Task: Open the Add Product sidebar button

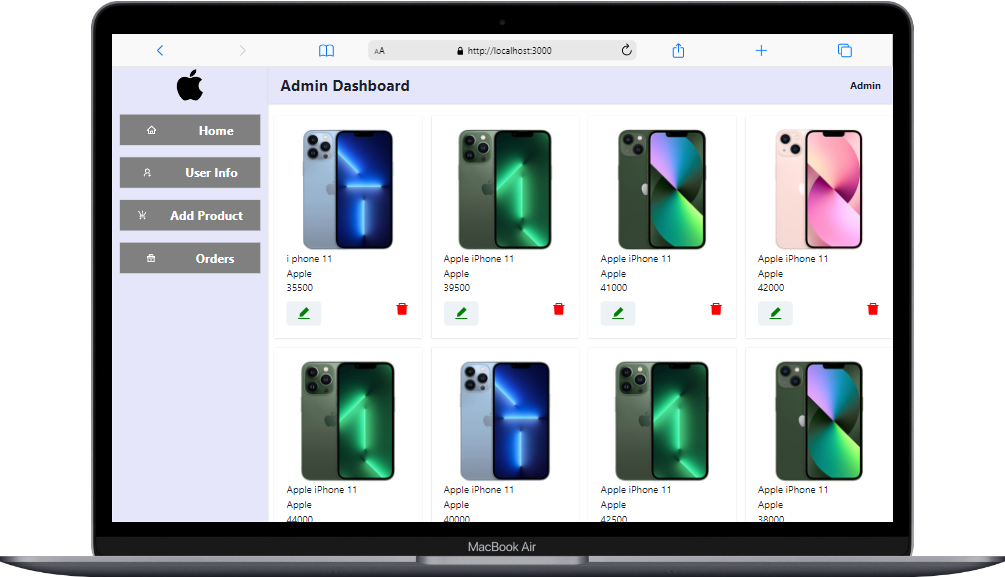Action: point(190,215)
